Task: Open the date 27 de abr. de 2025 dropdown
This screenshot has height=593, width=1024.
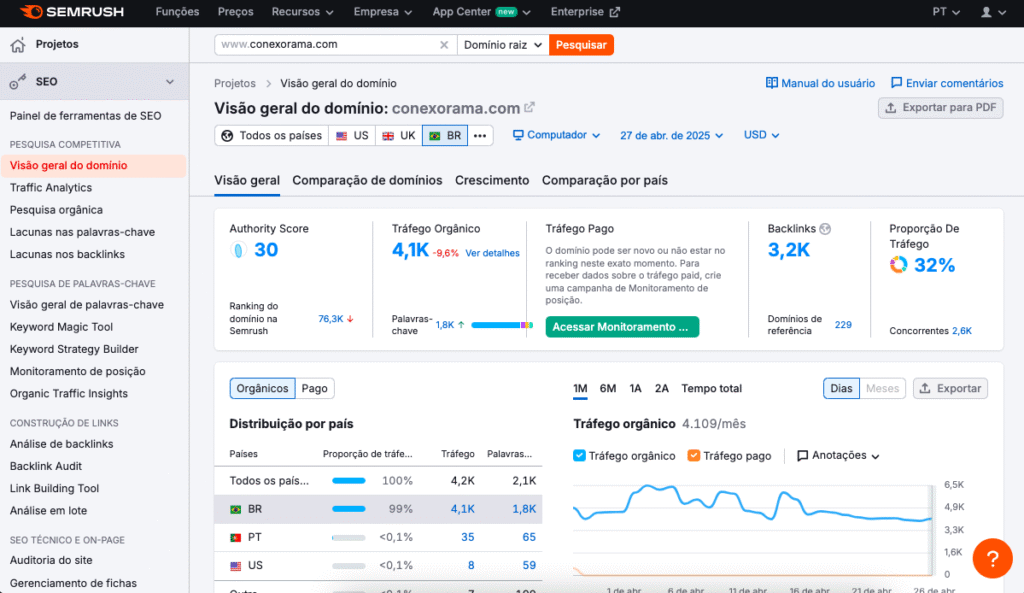Action: point(671,135)
